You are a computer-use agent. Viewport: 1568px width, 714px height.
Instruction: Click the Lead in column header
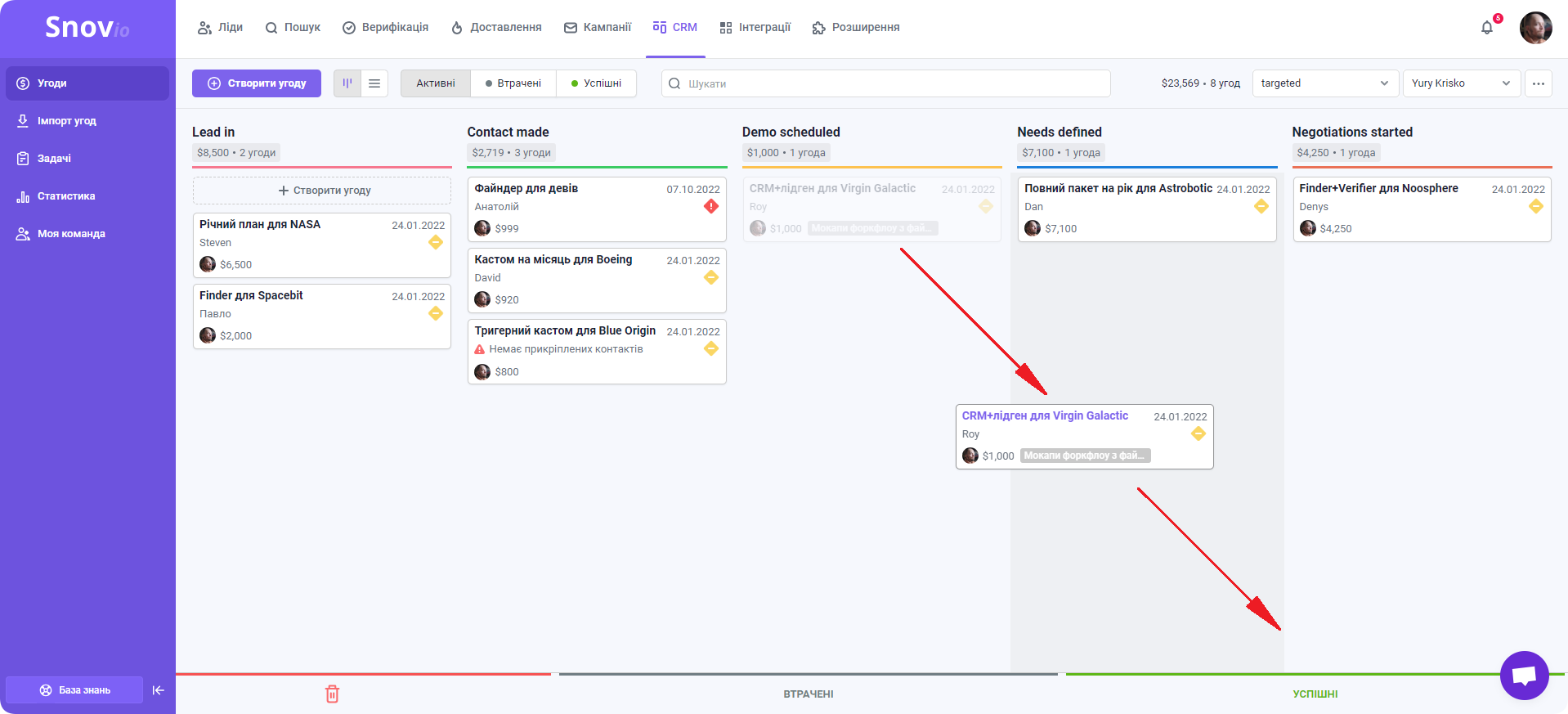213,132
